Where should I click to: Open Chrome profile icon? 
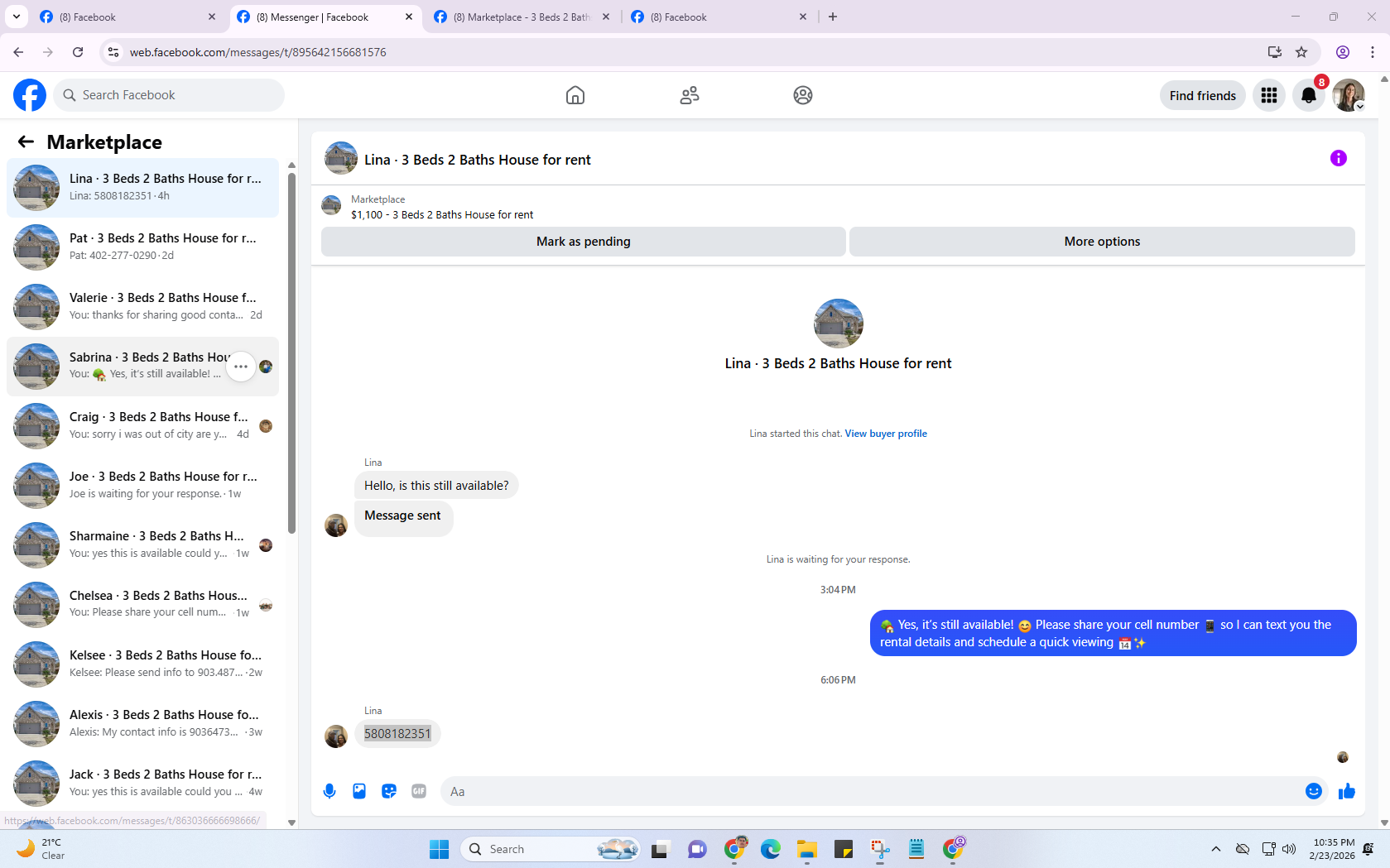[1343, 52]
